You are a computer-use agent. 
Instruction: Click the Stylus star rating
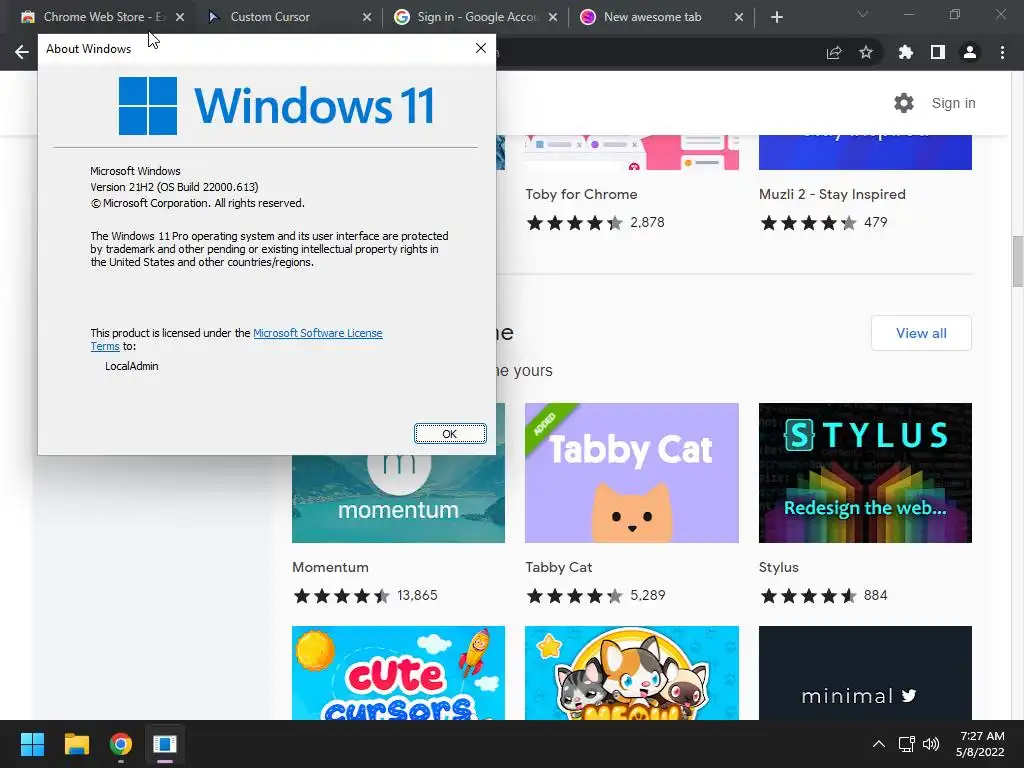pos(808,596)
